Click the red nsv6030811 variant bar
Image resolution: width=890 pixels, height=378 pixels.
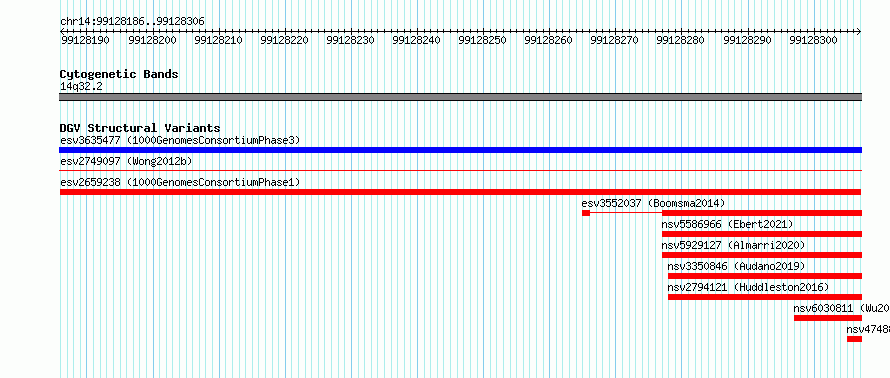click(x=828, y=318)
